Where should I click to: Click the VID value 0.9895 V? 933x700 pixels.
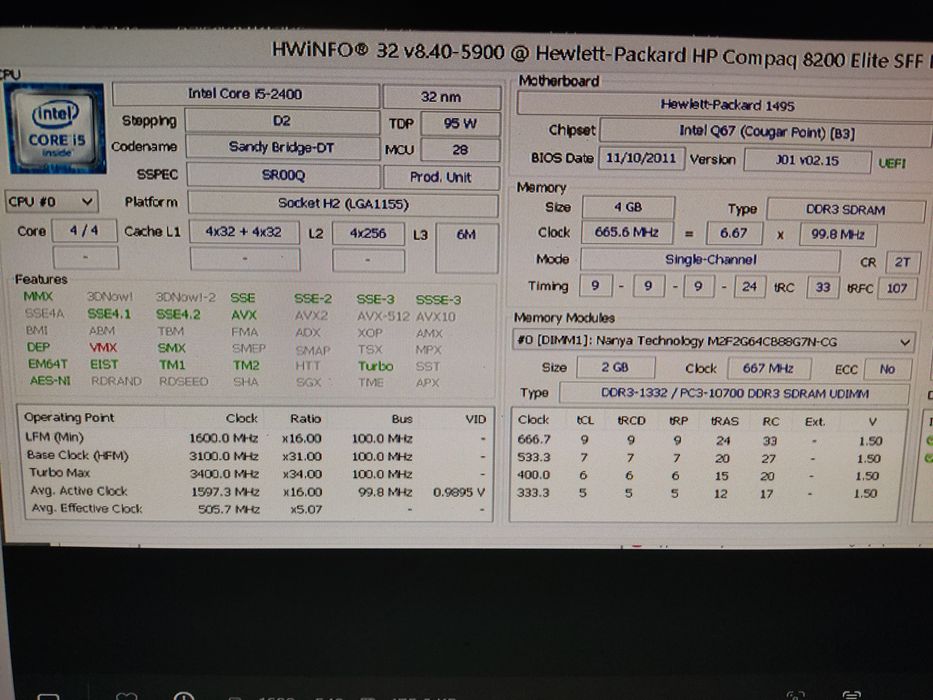tap(459, 492)
